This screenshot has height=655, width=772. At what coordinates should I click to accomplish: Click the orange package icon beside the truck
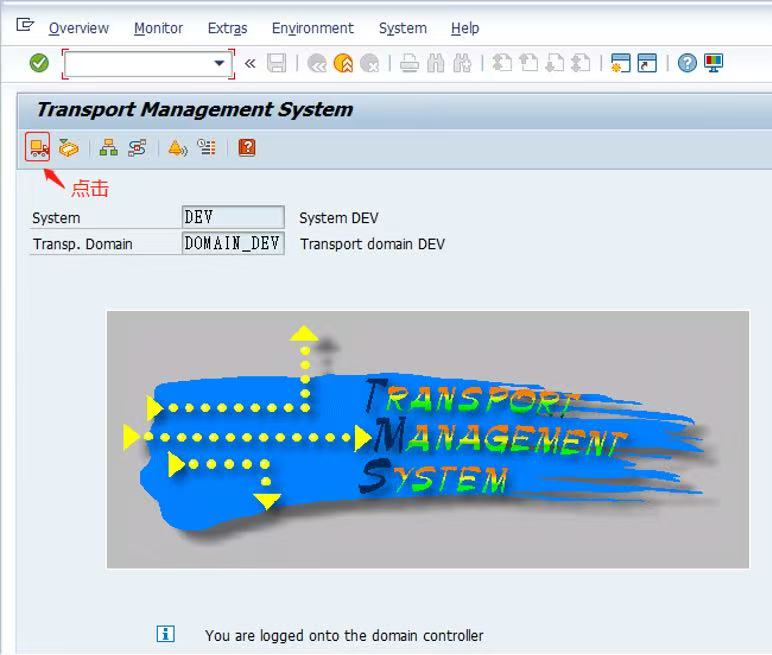(x=68, y=147)
